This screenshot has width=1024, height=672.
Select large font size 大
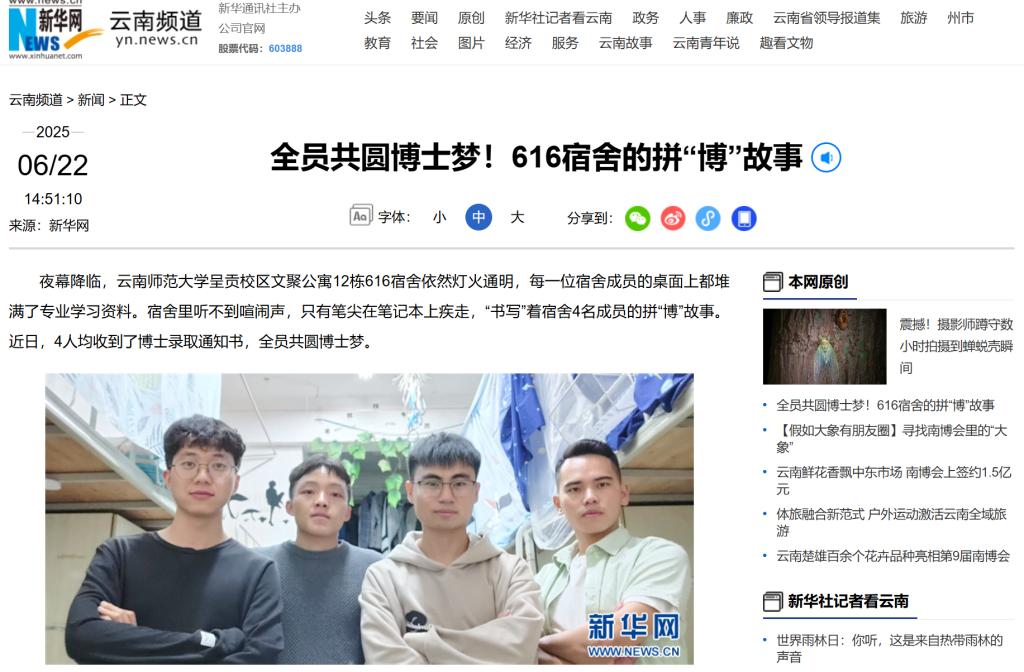(x=517, y=217)
